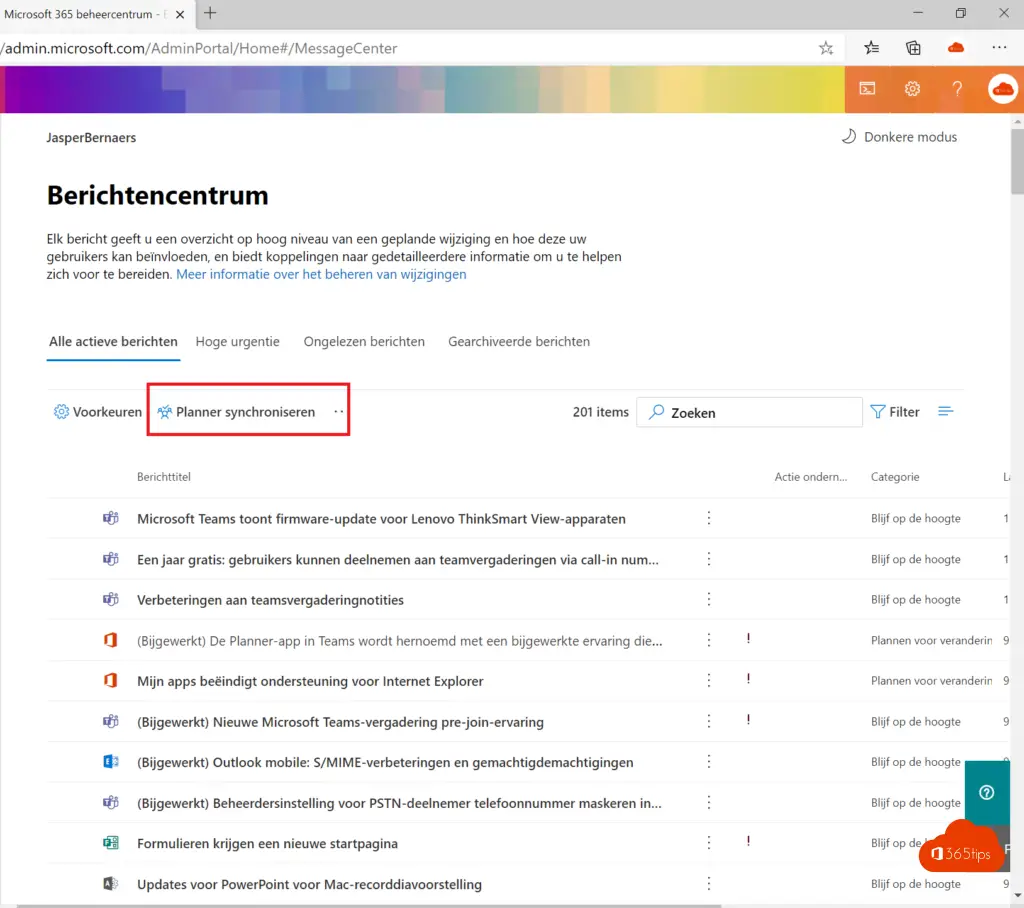Open the Gearchiveerde berichten tab

(x=519, y=342)
